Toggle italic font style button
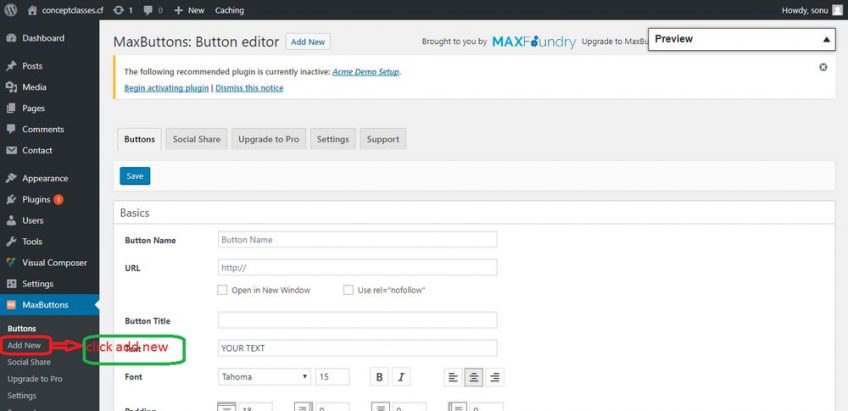The width and height of the screenshot is (848, 411). pos(401,377)
